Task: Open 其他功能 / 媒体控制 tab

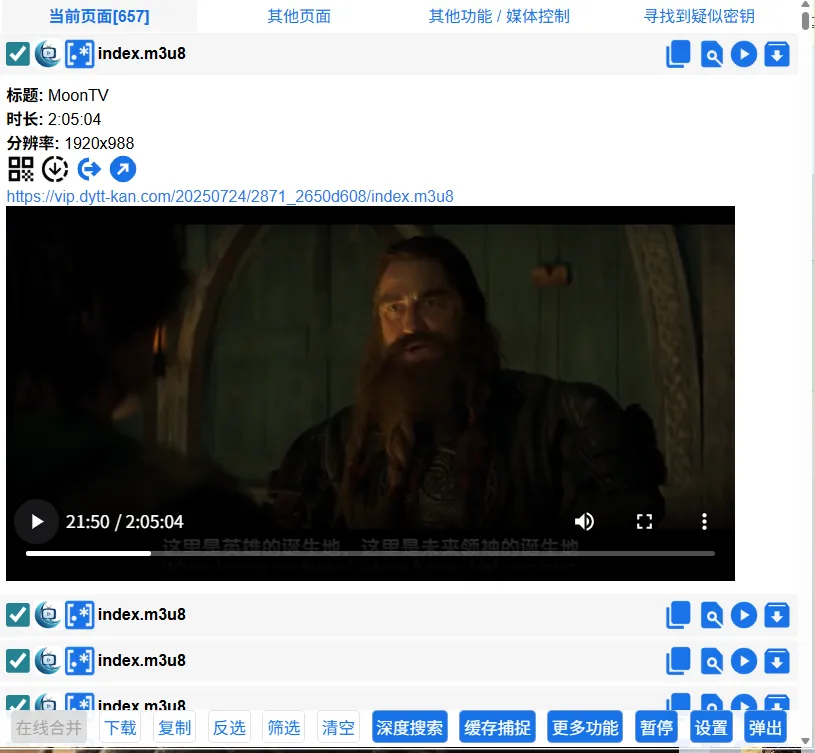Action: click(499, 16)
